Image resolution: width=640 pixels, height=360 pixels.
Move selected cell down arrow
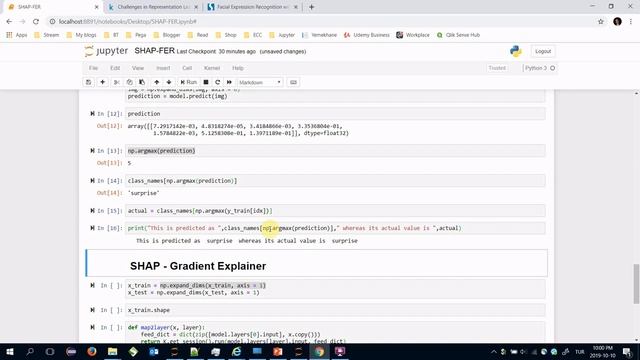point(169,82)
